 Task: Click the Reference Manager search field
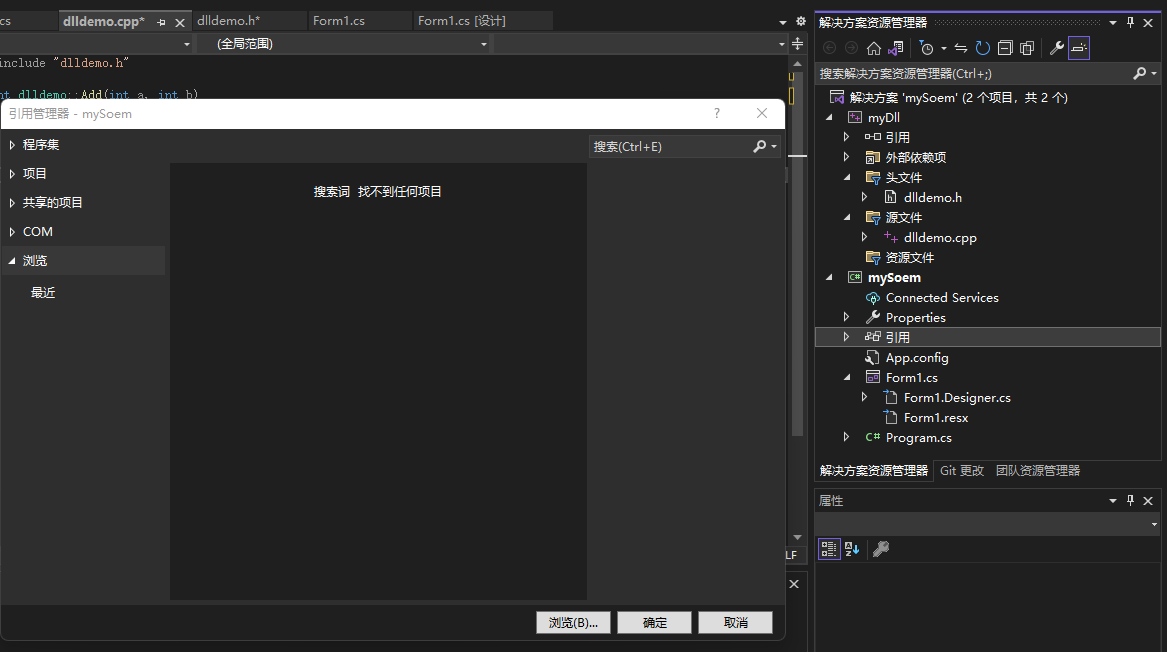click(x=670, y=147)
